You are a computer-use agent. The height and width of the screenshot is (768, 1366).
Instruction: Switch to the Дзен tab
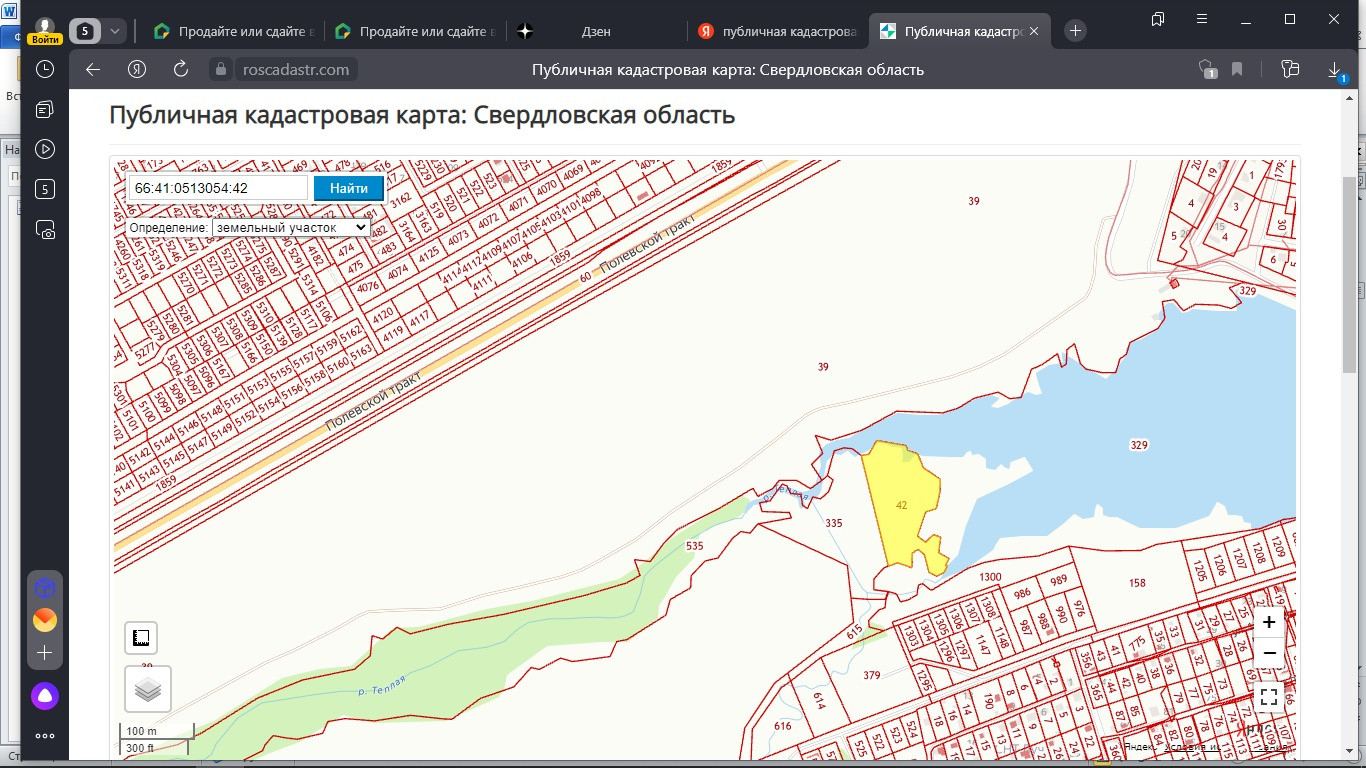pos(596,31)
